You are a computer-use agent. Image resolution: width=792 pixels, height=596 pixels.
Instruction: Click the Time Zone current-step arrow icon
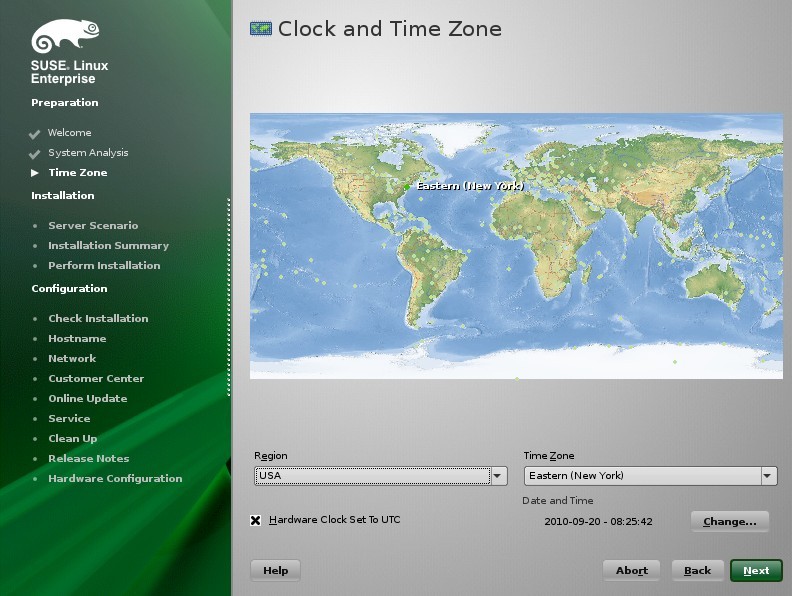35,173
